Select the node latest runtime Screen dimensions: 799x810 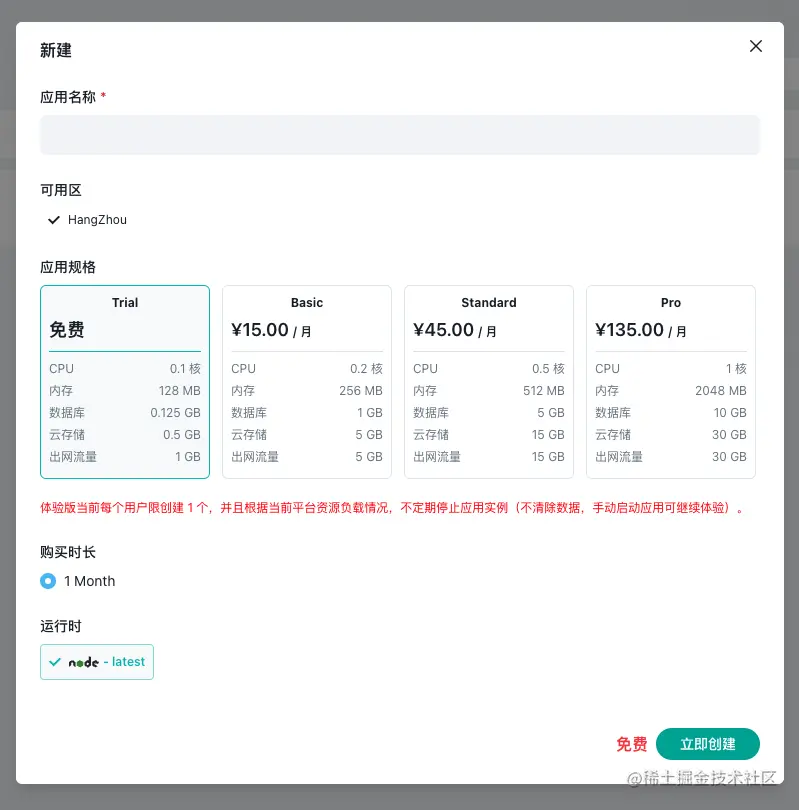[x=97, y=662]
